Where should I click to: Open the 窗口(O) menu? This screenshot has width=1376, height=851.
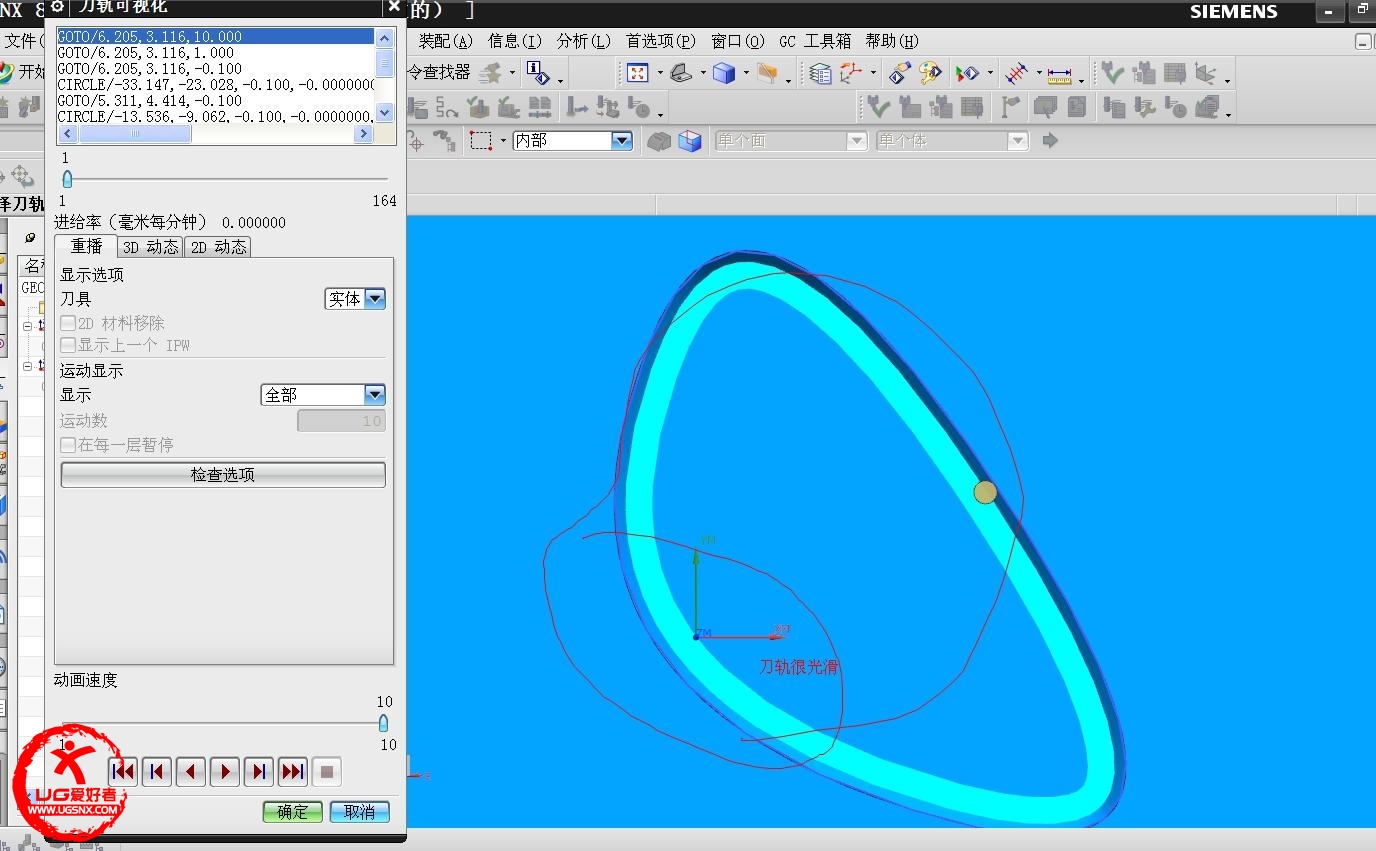738,41
